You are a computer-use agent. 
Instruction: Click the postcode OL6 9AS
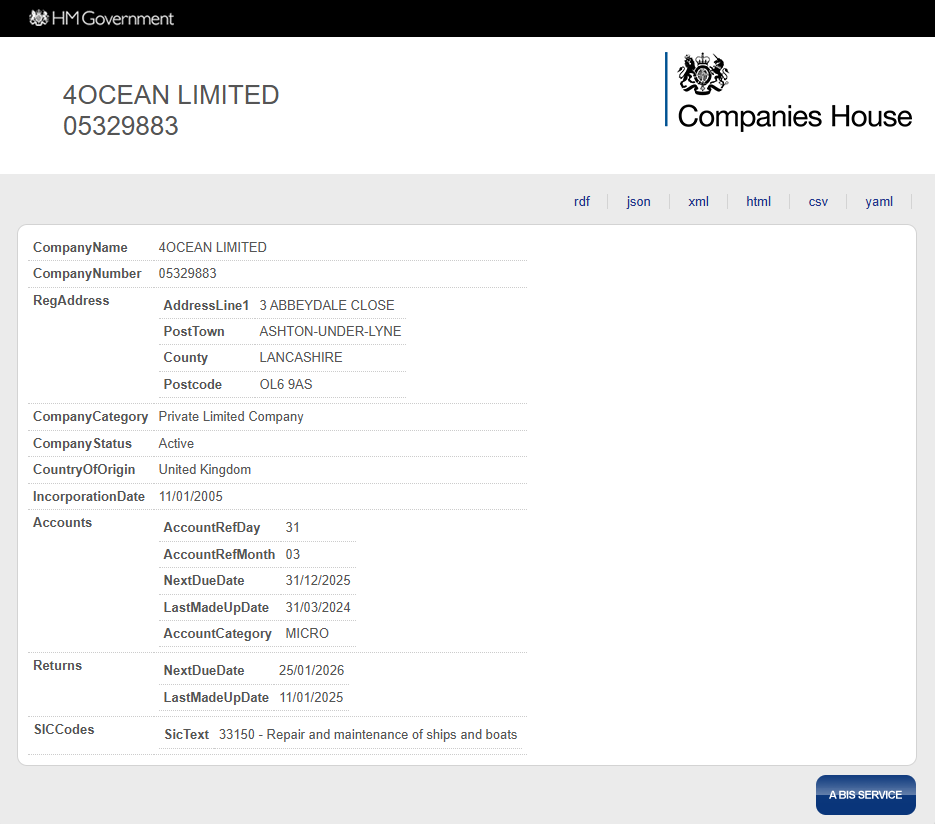(x=286, y=385)
